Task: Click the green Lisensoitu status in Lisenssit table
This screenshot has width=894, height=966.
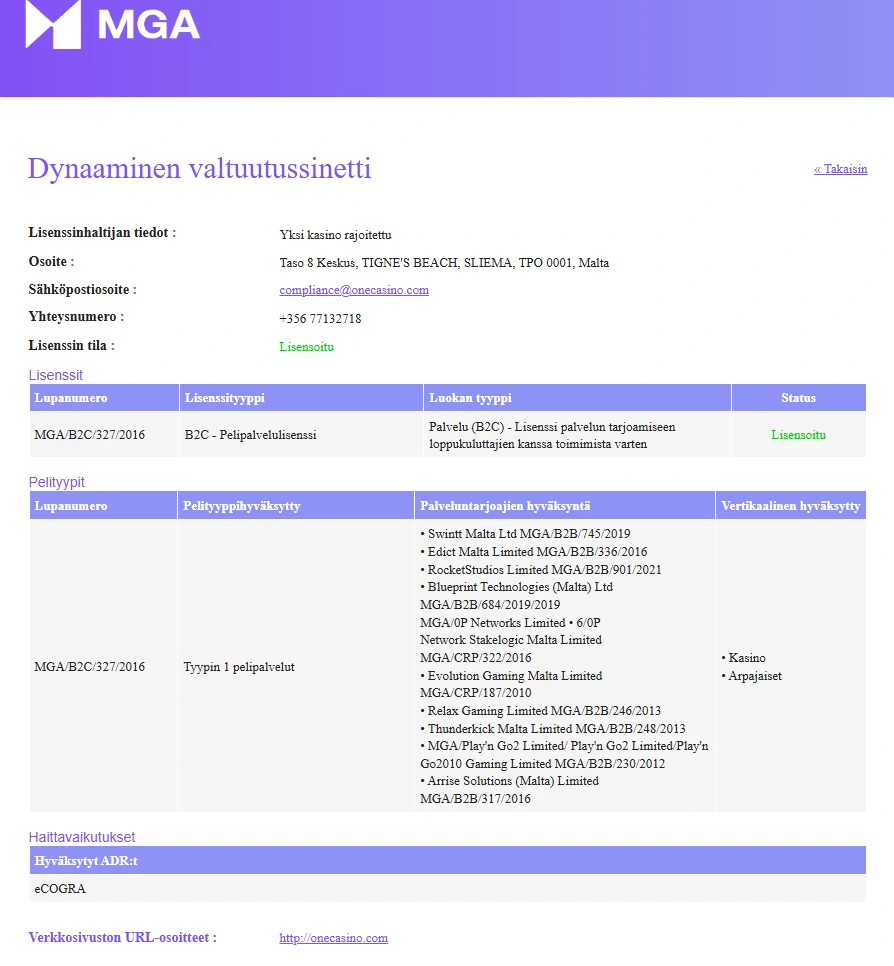Action: [799, 435]
